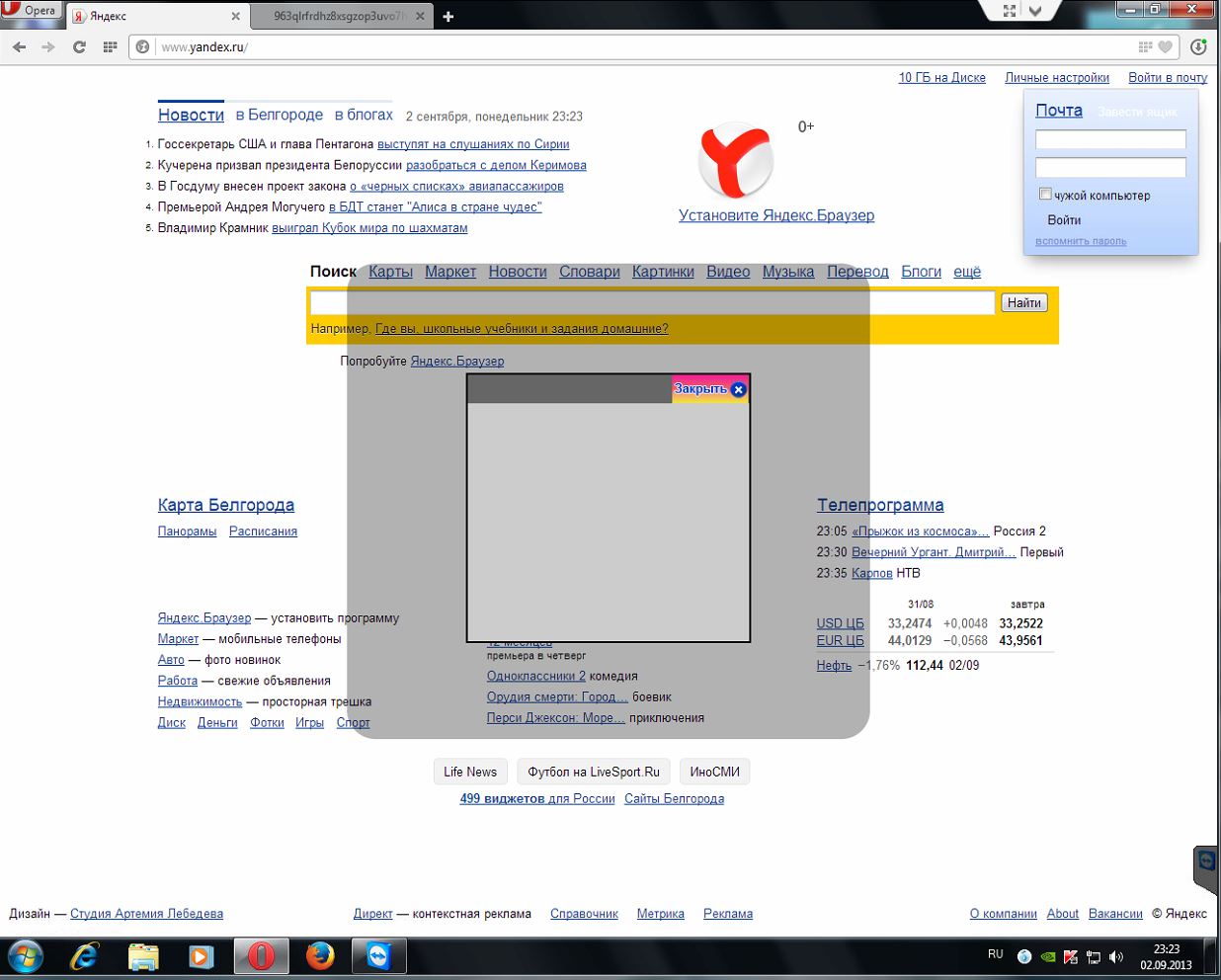Click the globe site-info icon in address bar
The width and height of the screenshot is (1221, 980).
tap(143, 46)
